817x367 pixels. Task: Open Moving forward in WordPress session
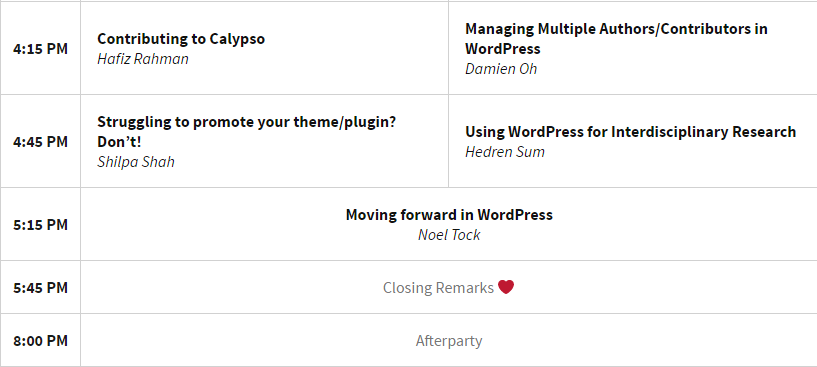(449, 215)
